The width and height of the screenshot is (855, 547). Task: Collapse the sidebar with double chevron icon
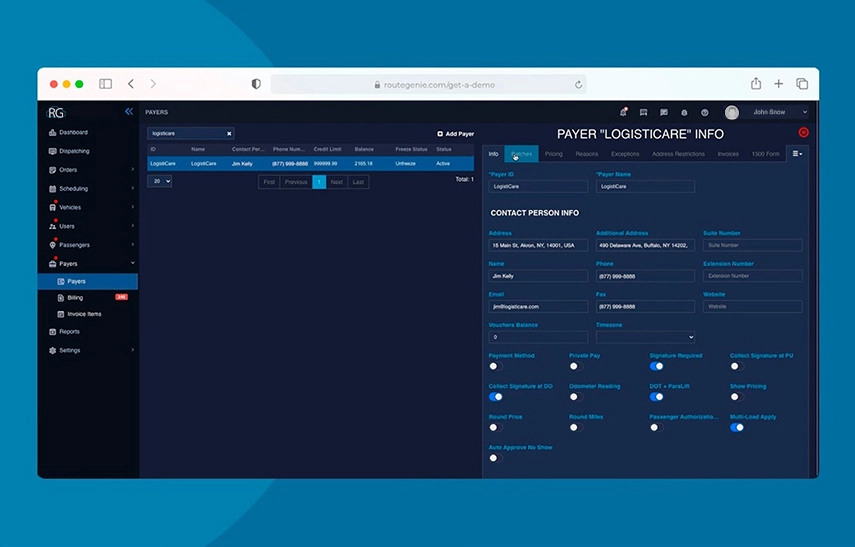[129, 112]
